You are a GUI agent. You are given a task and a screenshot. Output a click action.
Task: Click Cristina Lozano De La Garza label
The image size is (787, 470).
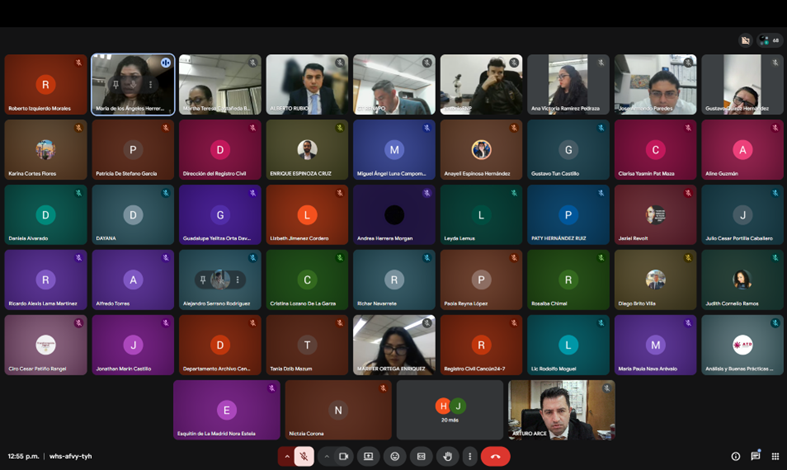[303, 304]
